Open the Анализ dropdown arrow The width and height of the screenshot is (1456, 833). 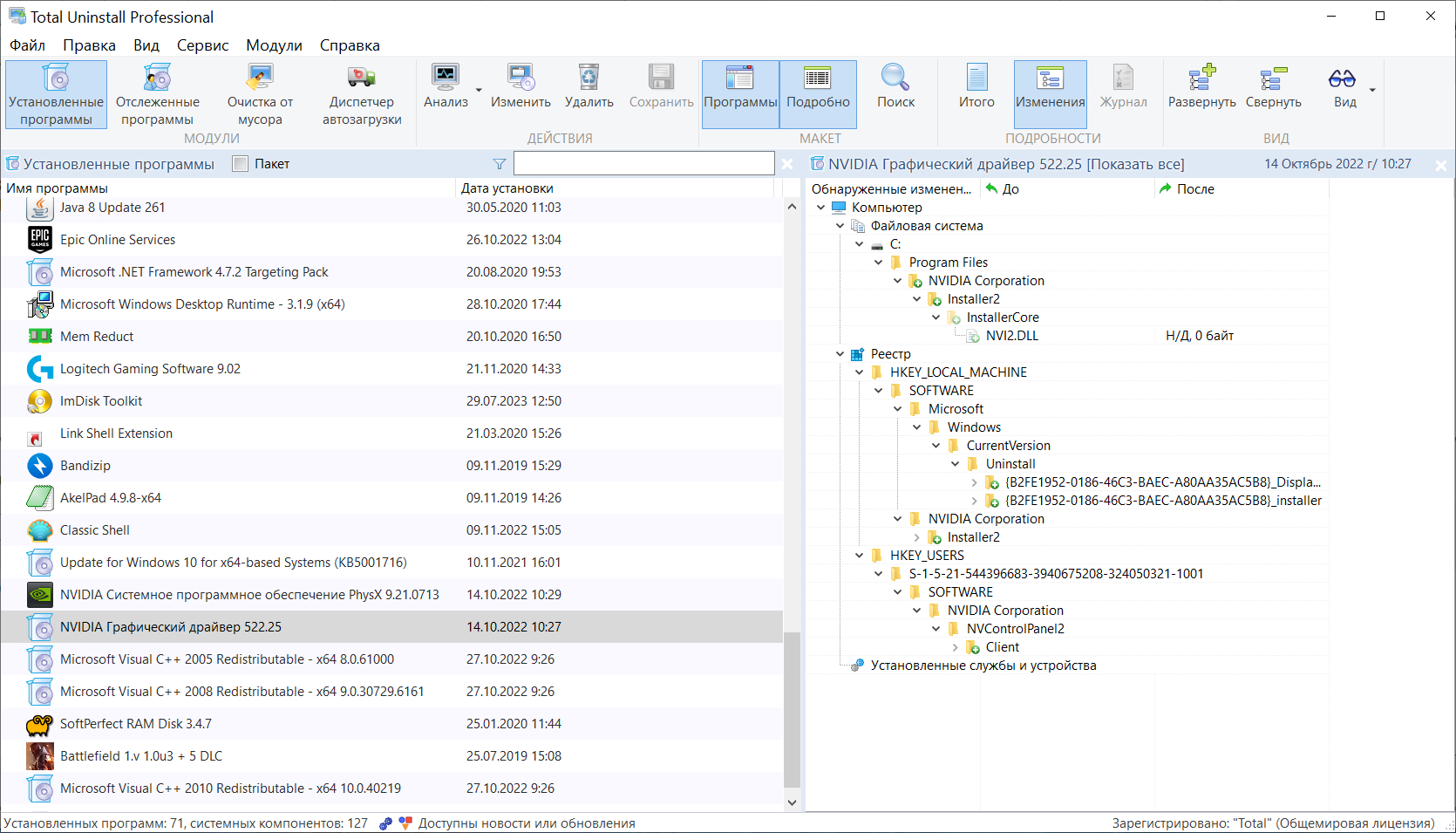[479, 90]
